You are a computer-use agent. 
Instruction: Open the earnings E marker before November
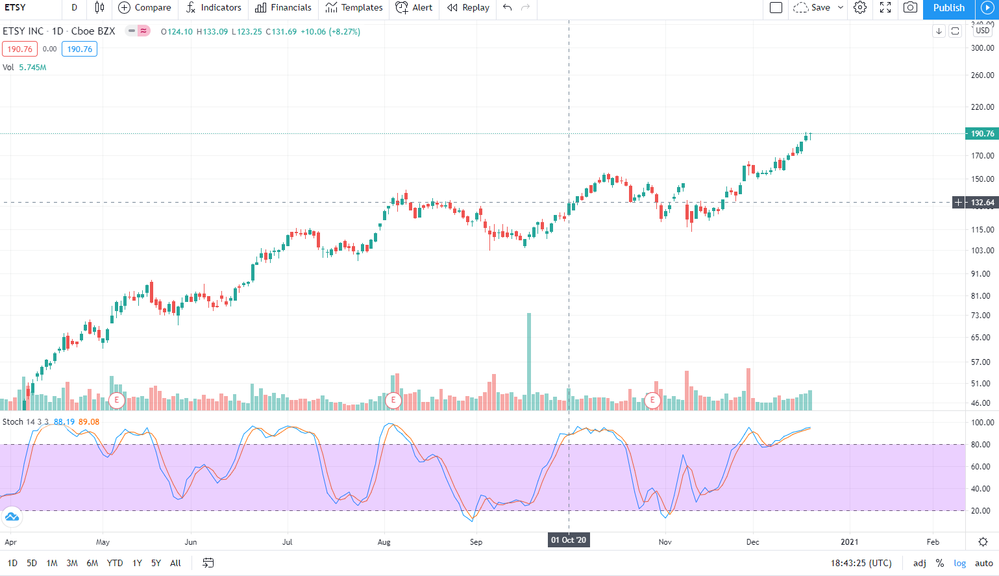point(652,400)
